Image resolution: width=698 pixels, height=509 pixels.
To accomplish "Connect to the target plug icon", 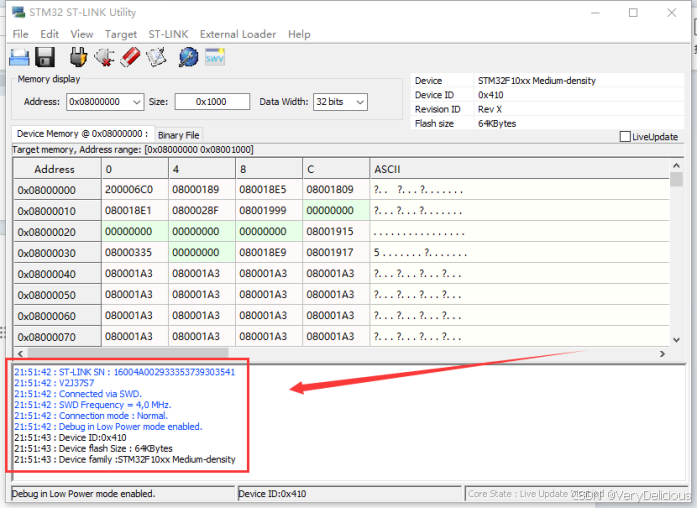I will pos(78,57).
